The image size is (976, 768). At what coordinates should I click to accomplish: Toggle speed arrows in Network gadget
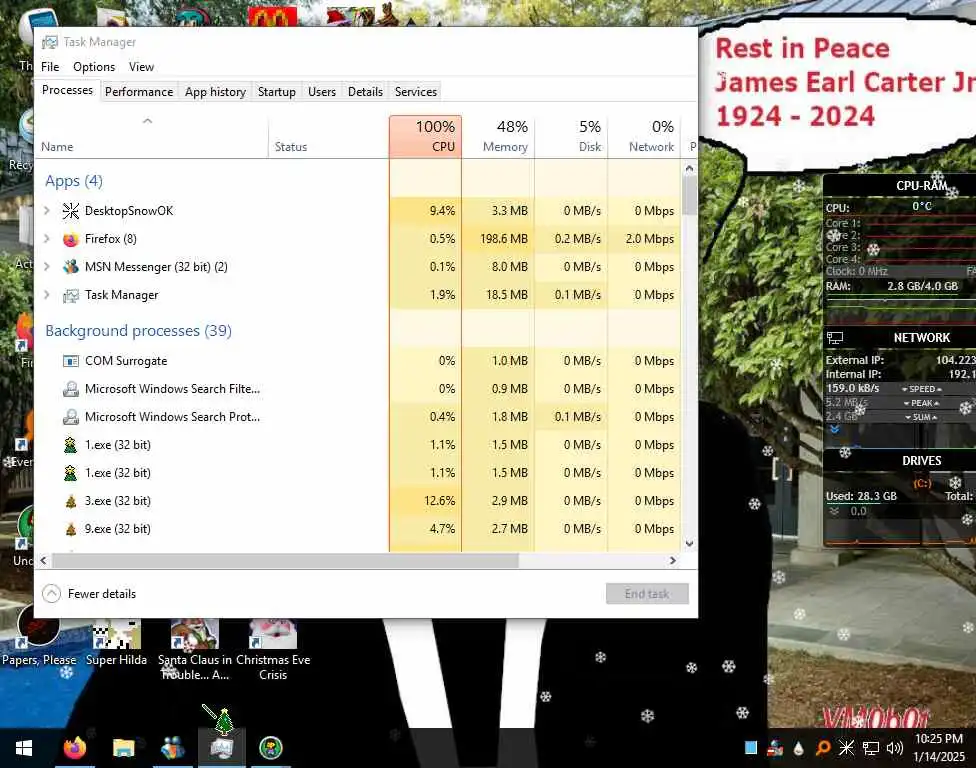pyautogui.click(x=922, y=389)
